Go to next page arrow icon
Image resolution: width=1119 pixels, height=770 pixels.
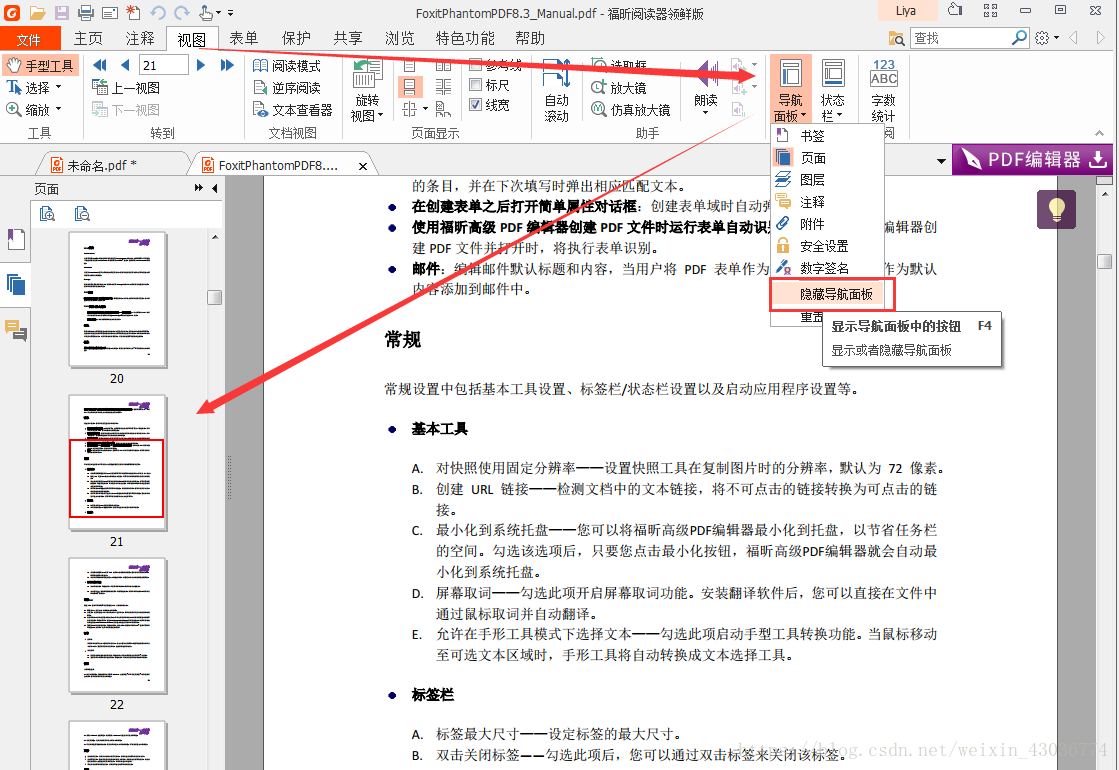(201, 65)
